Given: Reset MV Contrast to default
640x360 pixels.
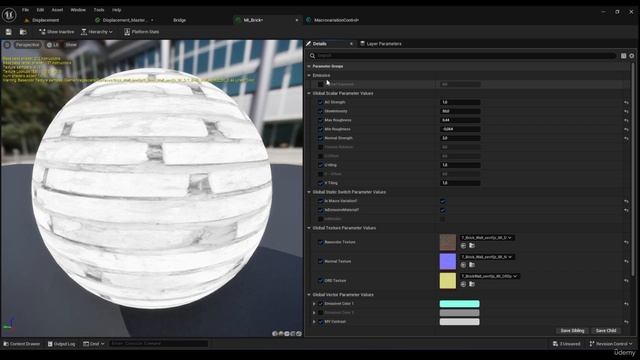Looking at the screenshot, I should click(x=626, y=322).
